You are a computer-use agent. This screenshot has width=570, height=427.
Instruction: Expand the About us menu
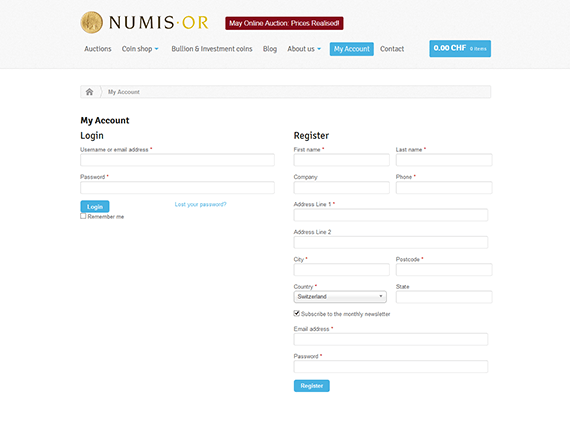(304, 49)
